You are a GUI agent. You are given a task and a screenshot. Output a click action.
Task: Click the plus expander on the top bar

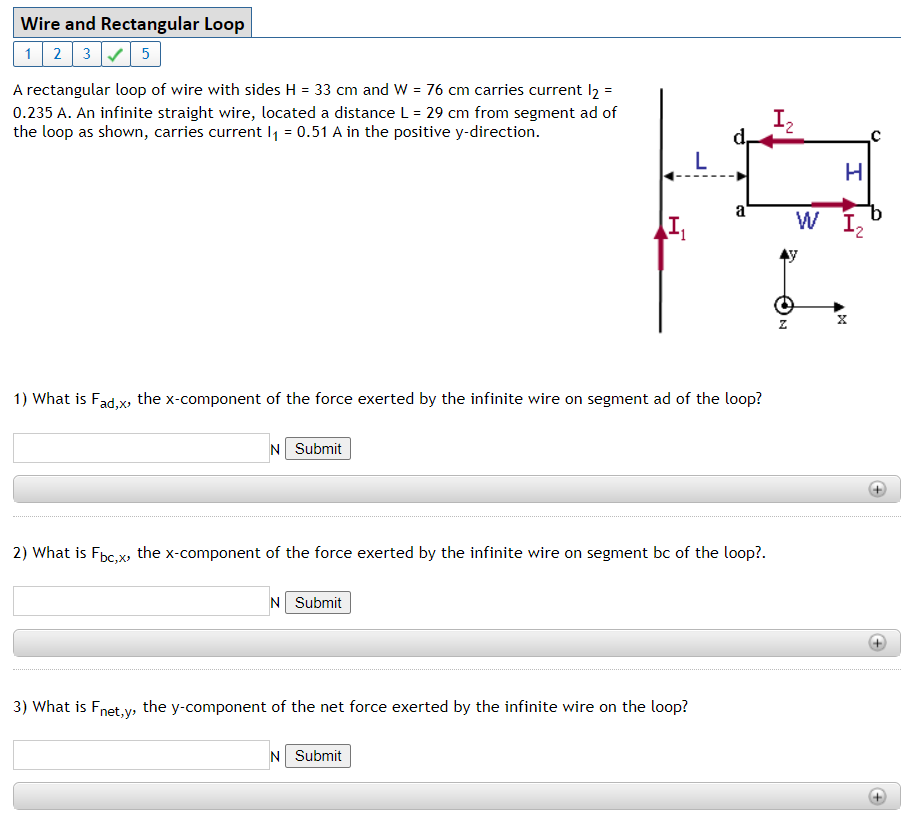coord(879,489)
